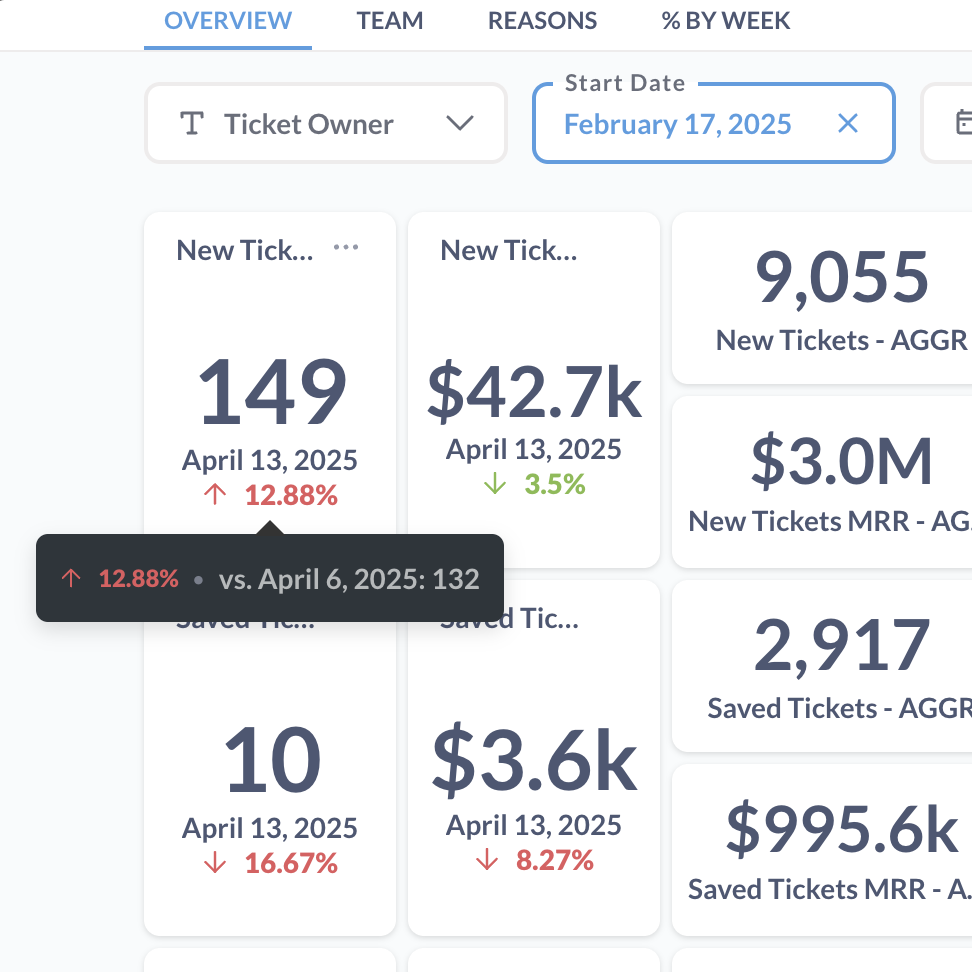The height and width of the screenshot is (972, 972).
Task: Select the $995.6k Saved Tickets MRR card
Action: [841, 830]
